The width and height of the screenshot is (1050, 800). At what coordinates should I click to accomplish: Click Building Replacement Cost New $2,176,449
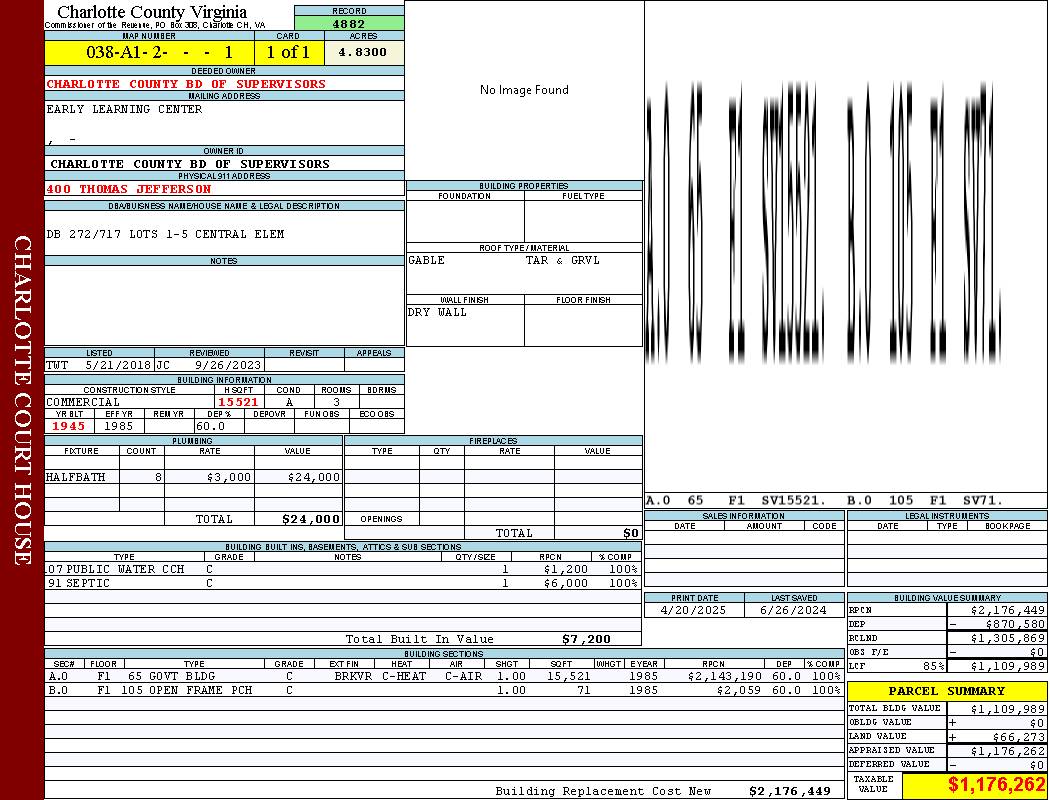(x=790, y=791)
